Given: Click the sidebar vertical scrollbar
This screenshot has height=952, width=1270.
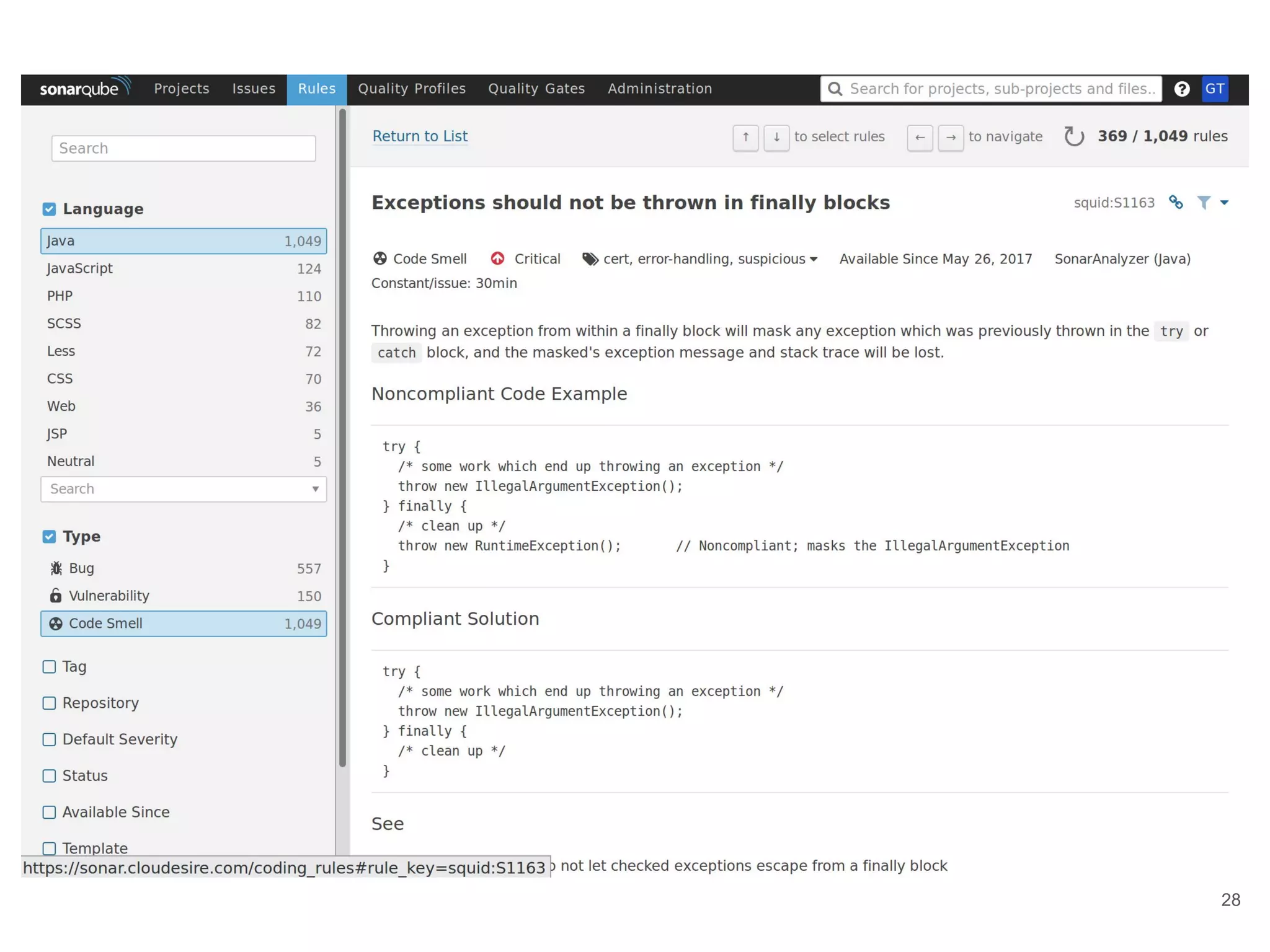Looking at the screenshot, I should (x=342, y=434).
